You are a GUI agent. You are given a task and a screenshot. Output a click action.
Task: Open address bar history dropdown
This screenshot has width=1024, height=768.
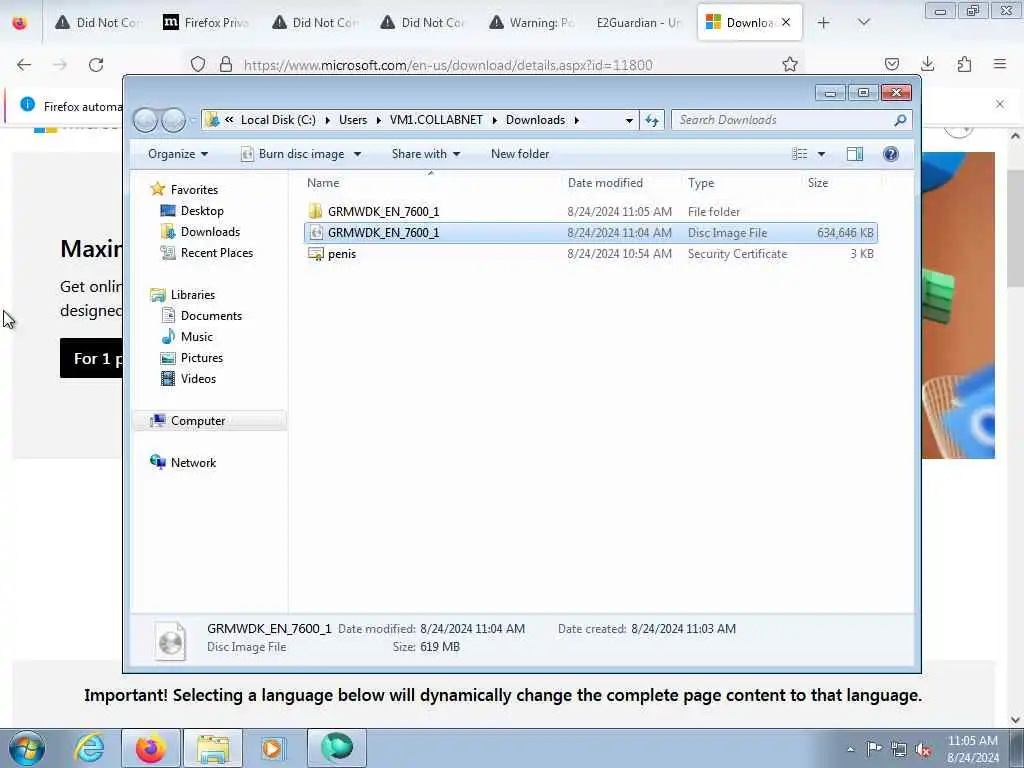pyautogui.click(x=629, y=120)
